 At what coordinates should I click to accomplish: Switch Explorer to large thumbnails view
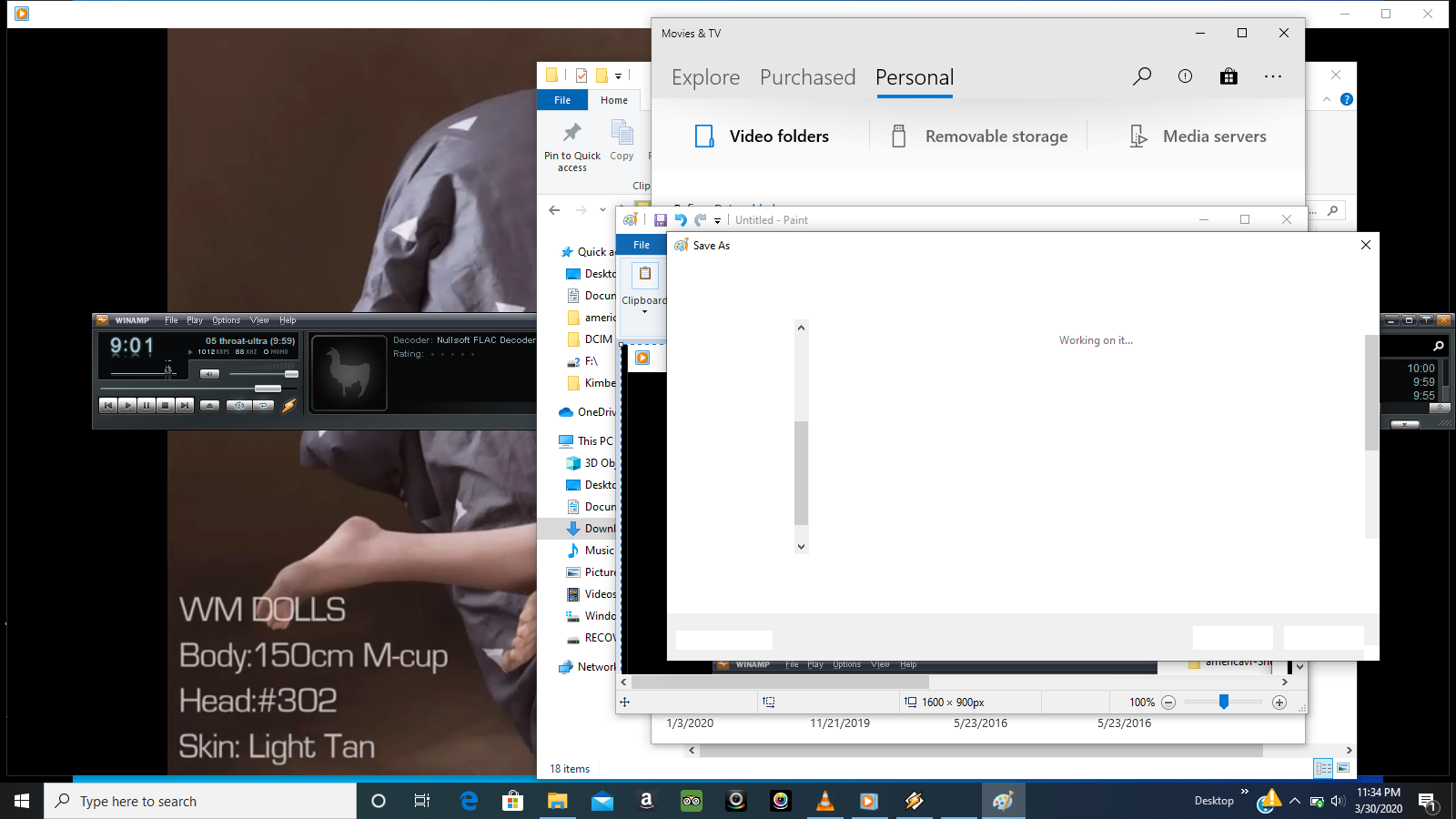[x=1343, y=769]
